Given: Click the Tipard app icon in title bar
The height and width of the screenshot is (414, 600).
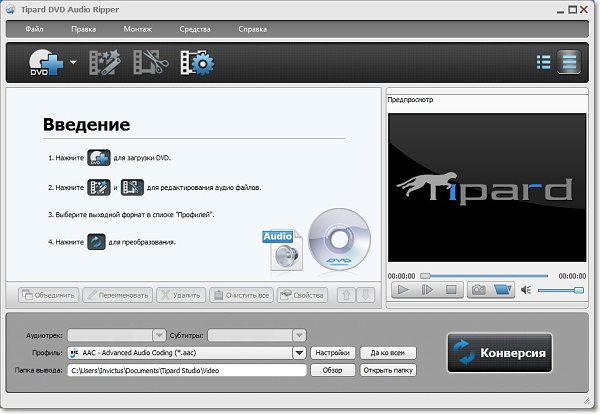Looking at the screenshot, I should click(x=11, y=9).
